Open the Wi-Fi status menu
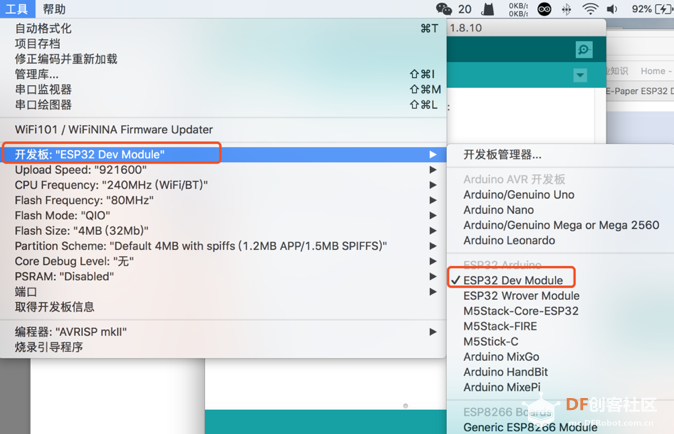Screen dimensions: 674x434 click(590, 9)
